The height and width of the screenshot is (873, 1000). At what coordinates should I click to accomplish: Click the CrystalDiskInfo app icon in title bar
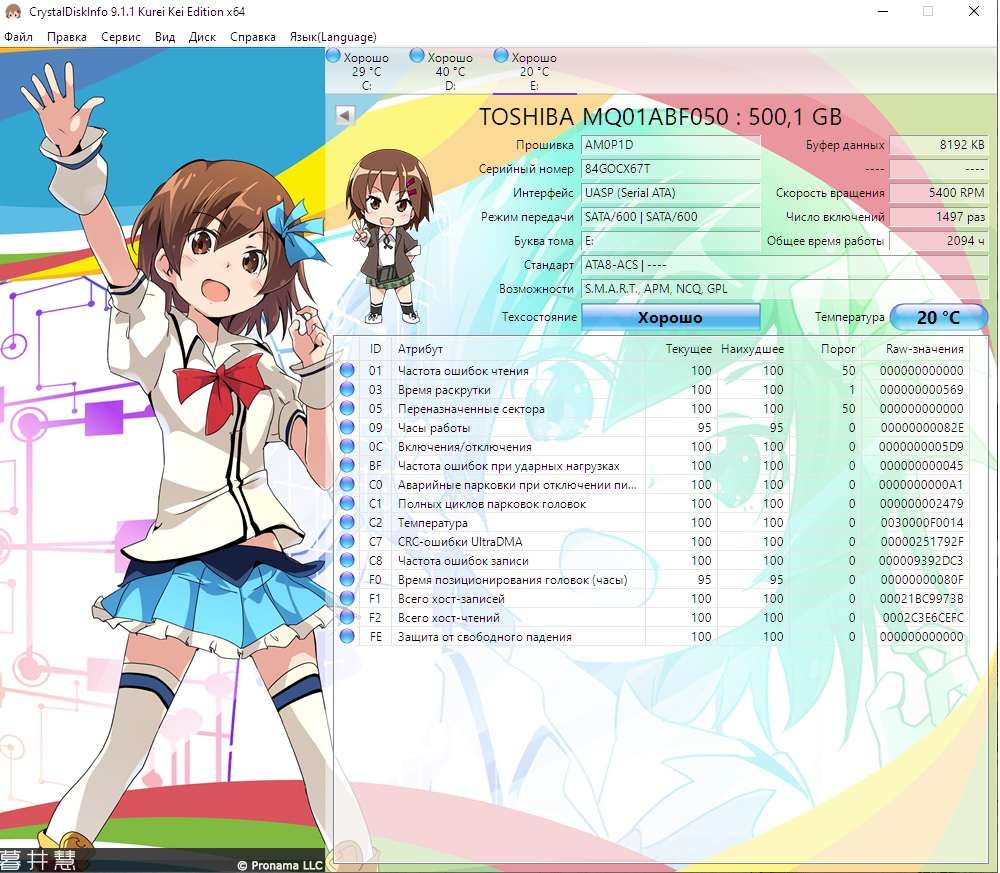13,11
